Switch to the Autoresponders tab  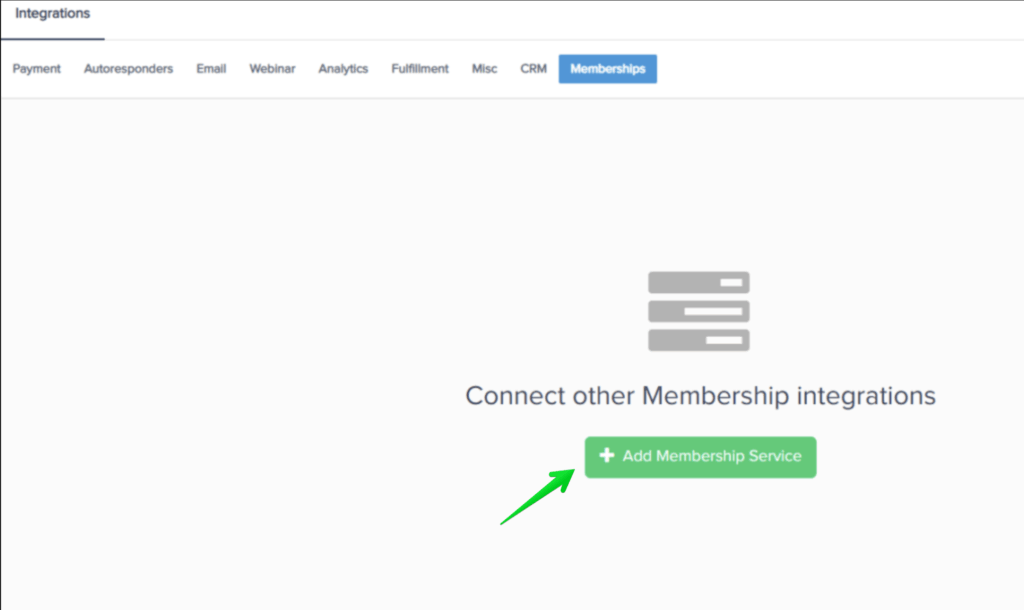pos(128,69)
